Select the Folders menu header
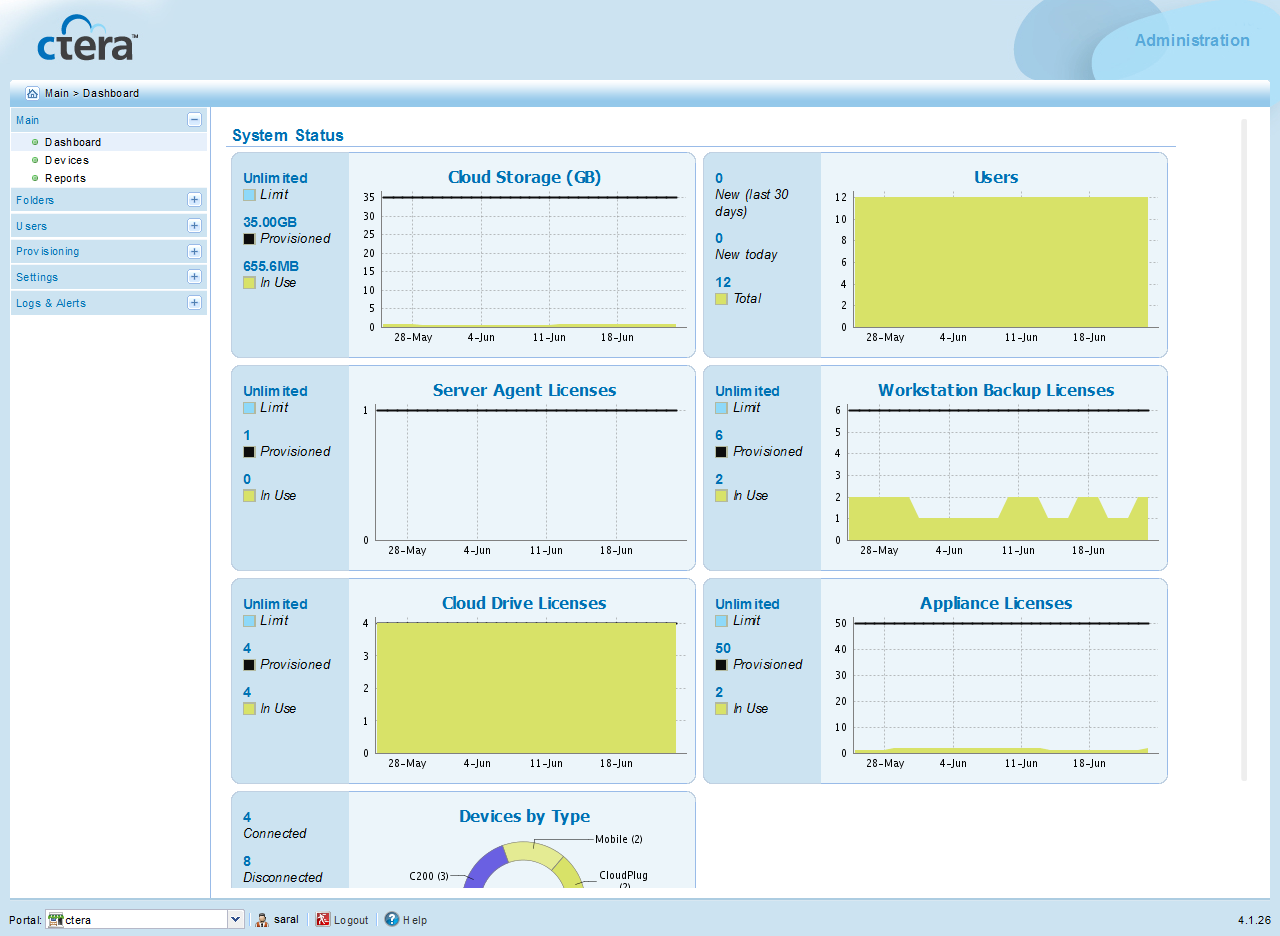Viewport: 1280px width, 936px height. click(109, 200)
